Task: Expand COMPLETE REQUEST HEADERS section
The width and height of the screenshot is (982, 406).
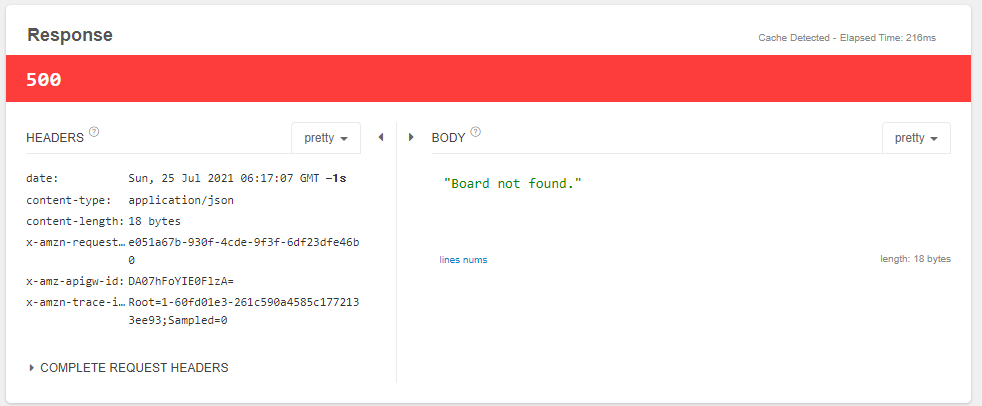Action: [129, 368]
